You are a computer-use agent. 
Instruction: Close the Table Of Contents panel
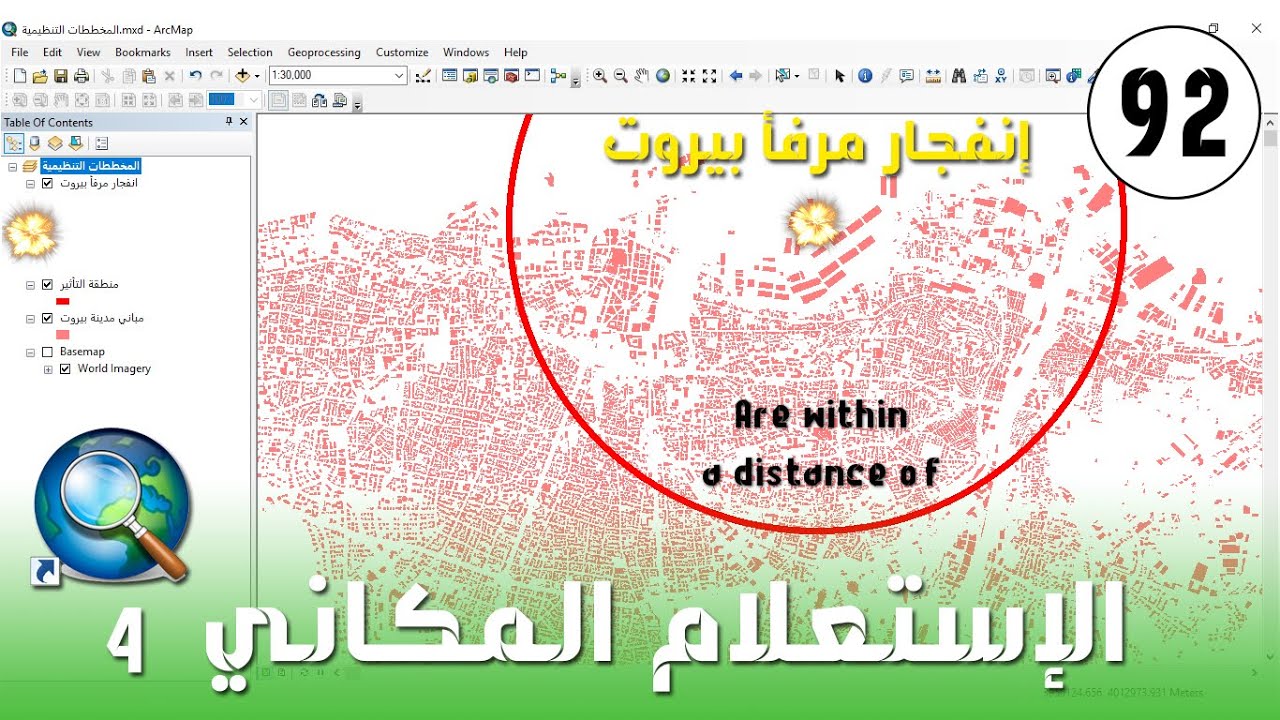tap(243, 122)
